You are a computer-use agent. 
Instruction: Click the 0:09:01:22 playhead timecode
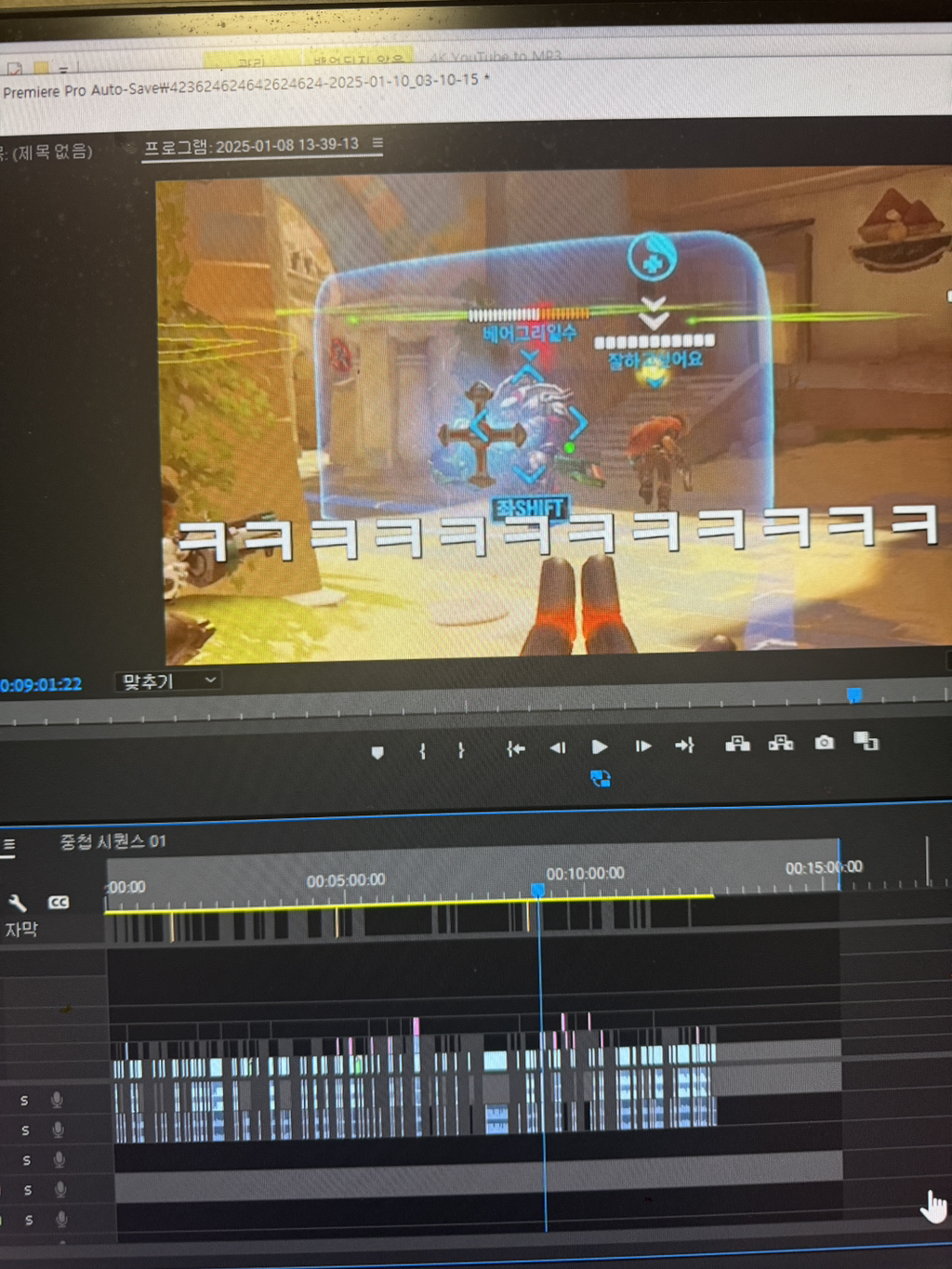41,685
